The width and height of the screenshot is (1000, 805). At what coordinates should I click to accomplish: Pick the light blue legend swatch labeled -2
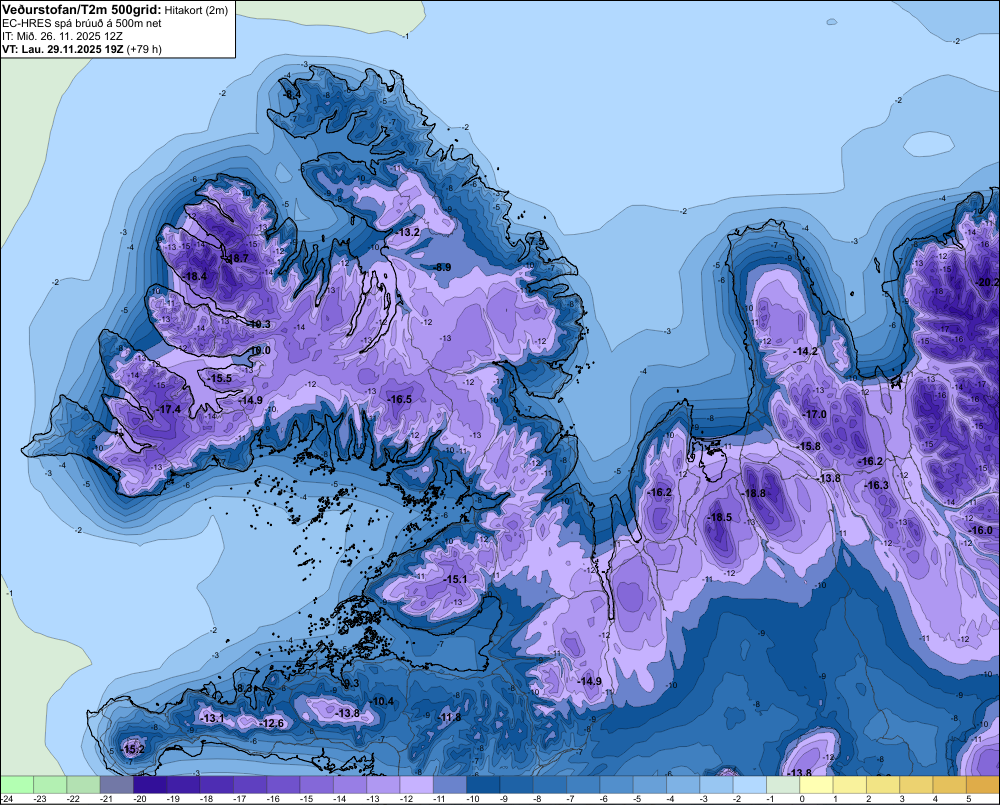pyautogui.click(x=750, y=784)
